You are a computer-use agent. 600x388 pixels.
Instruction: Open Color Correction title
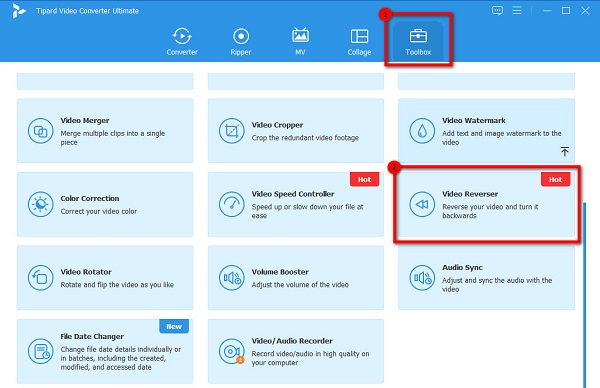tap(90, 199)
